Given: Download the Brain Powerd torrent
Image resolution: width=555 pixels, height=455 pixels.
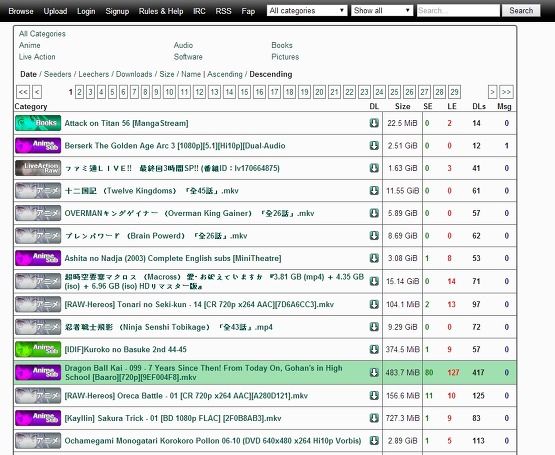Looking at the screenshot, I should coord(374,236).
